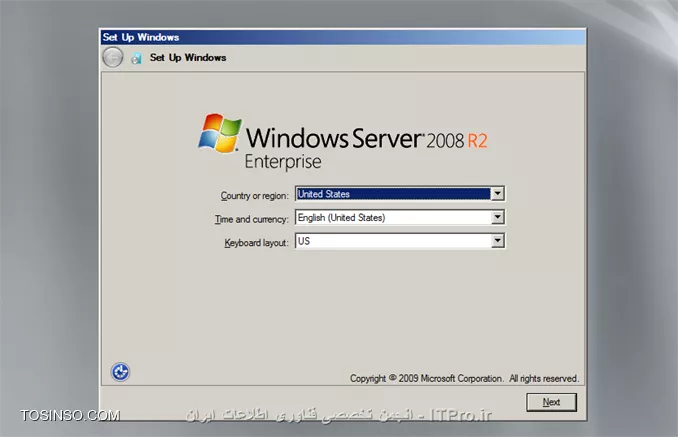Click the Set Up Windows header text
Screen dimensions: 678x437
[x=188, y=57]
